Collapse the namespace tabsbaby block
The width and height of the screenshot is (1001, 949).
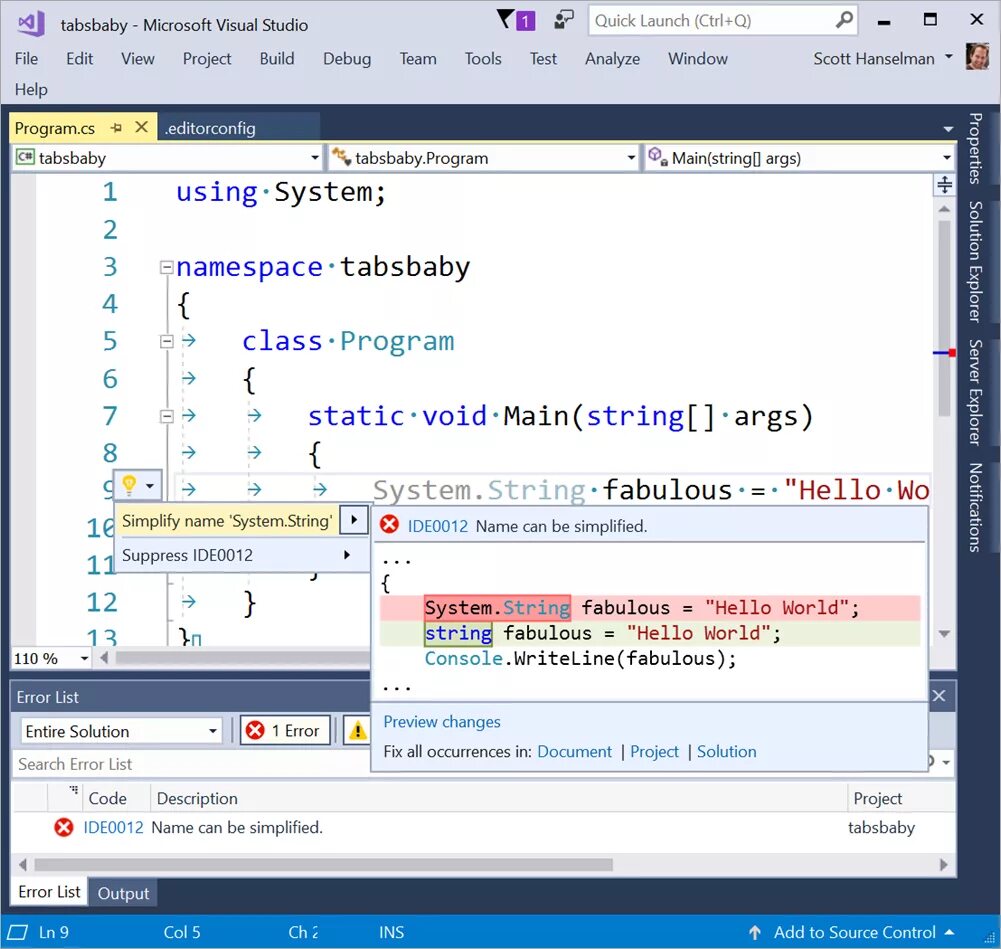(167, 267)
